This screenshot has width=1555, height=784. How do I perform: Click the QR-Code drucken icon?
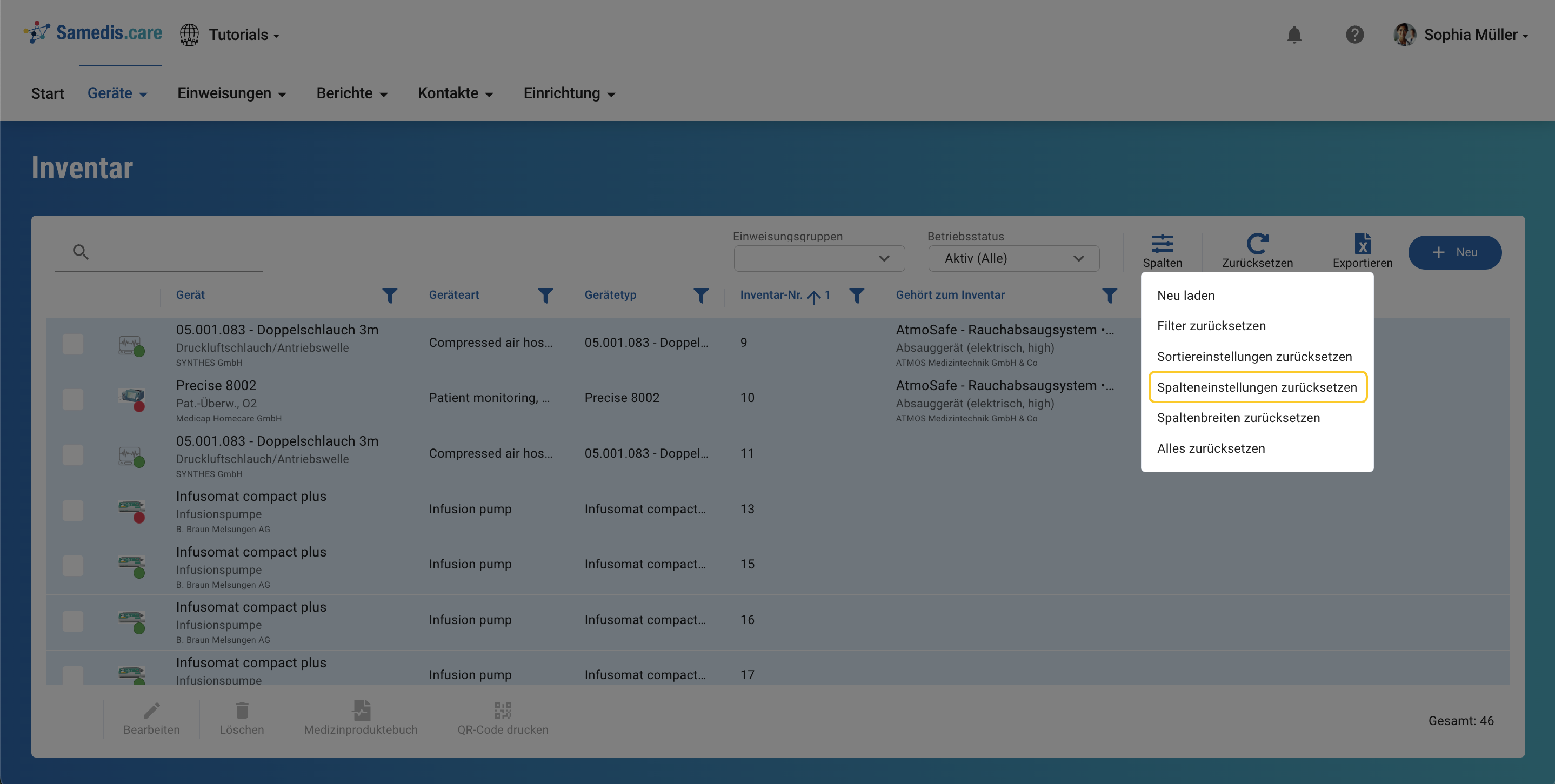tap(502, 711)
